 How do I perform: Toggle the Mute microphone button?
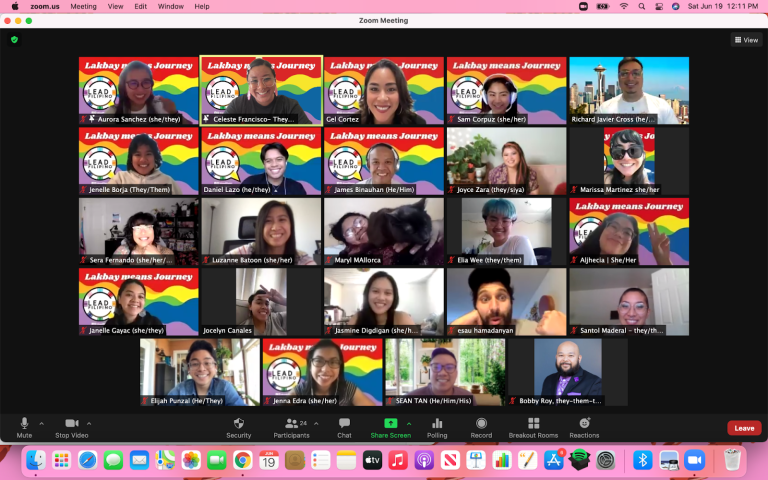(24, 428)
